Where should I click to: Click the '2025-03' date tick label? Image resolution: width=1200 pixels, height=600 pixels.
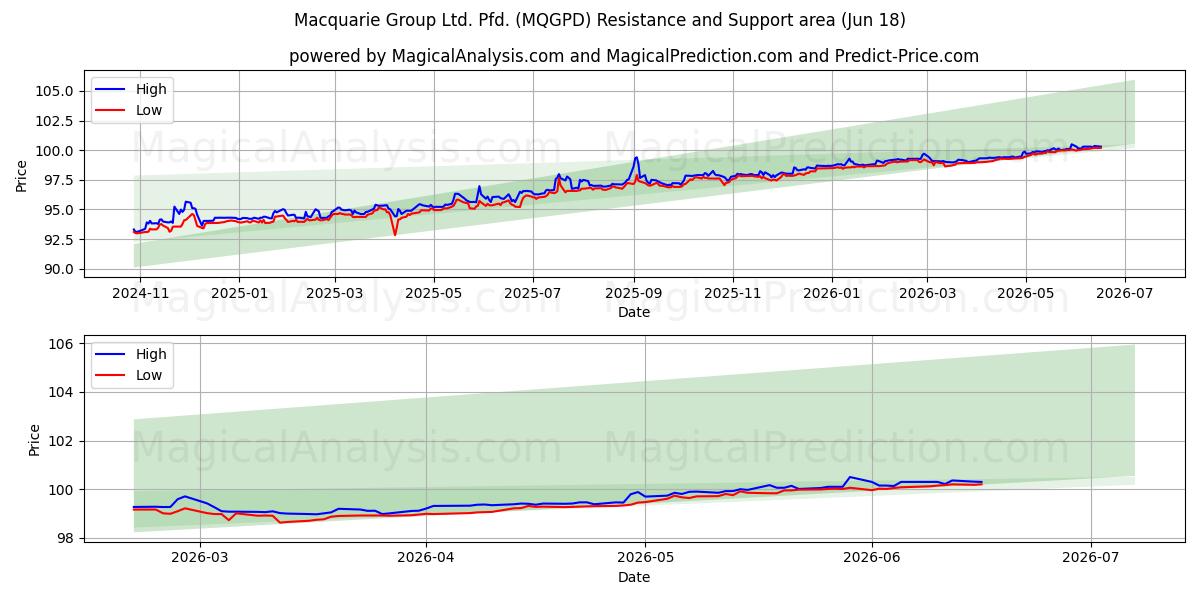click(334, 294)
